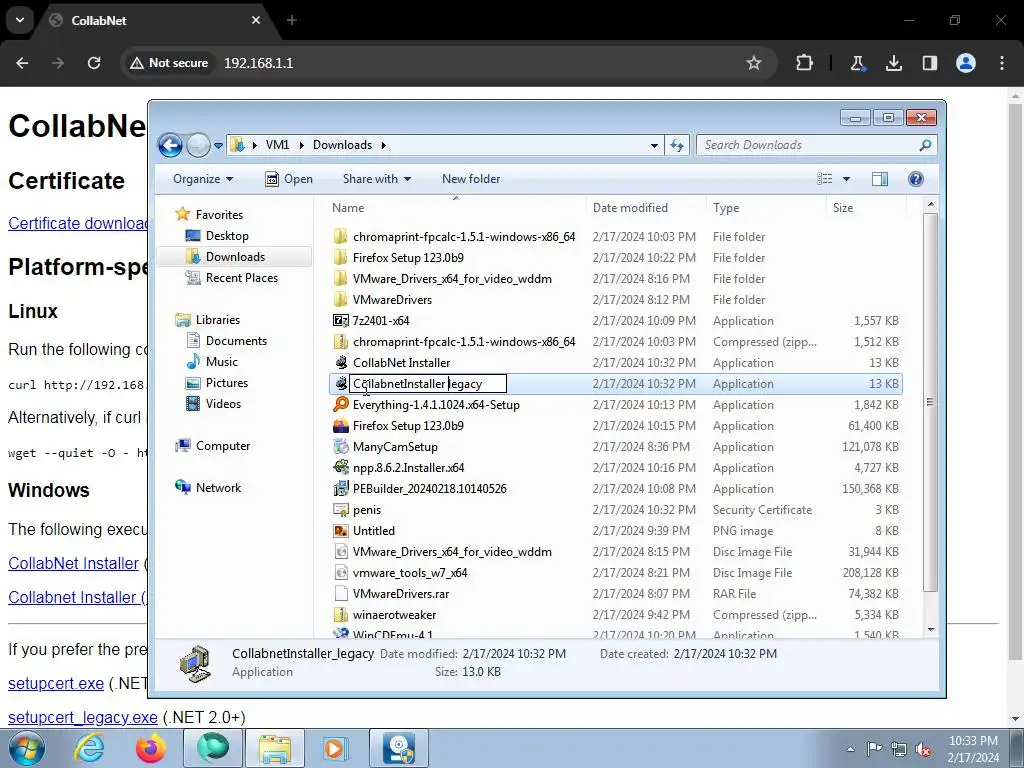
Task: Sort files by Date modified column
Action: pos(630,208)
